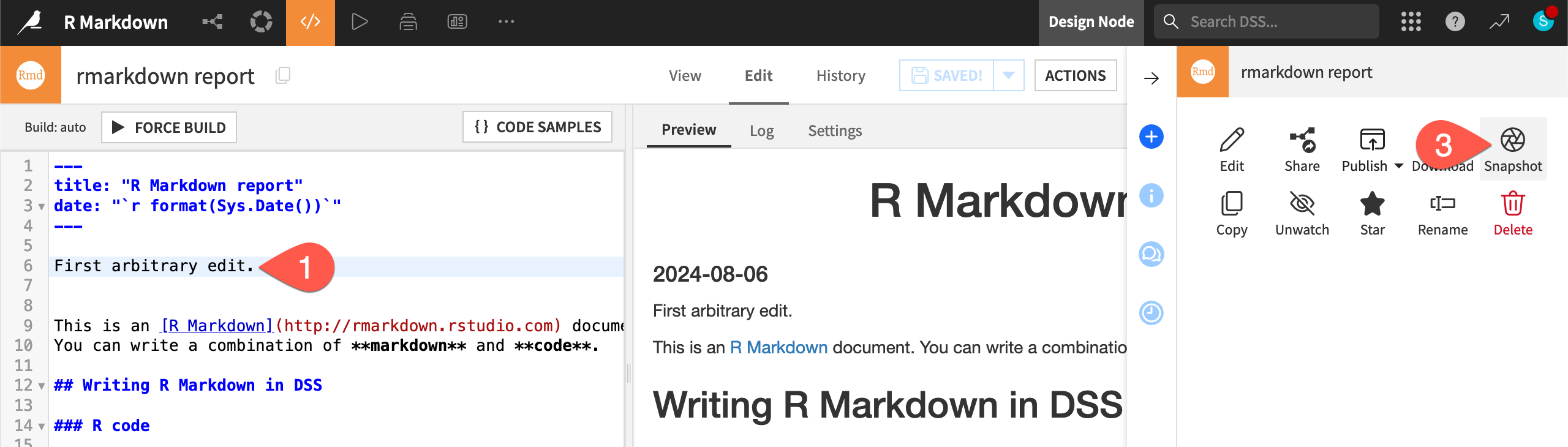1568x447 pixels.
Task: Open the discussions chat icon in side rail
Action: pos(1151,254)
